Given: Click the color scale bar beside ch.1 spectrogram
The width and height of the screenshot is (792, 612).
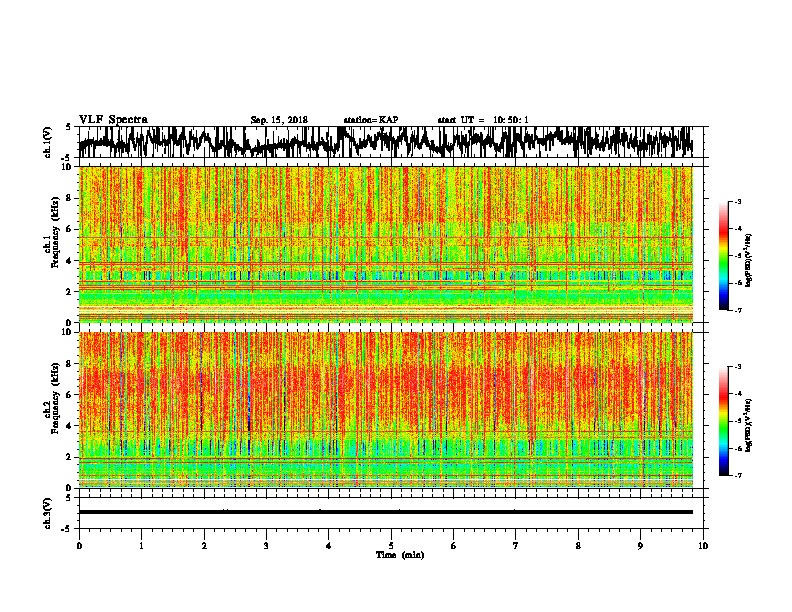Looking at the screenshot, I should pyautogui.click(x=723, y=256).
